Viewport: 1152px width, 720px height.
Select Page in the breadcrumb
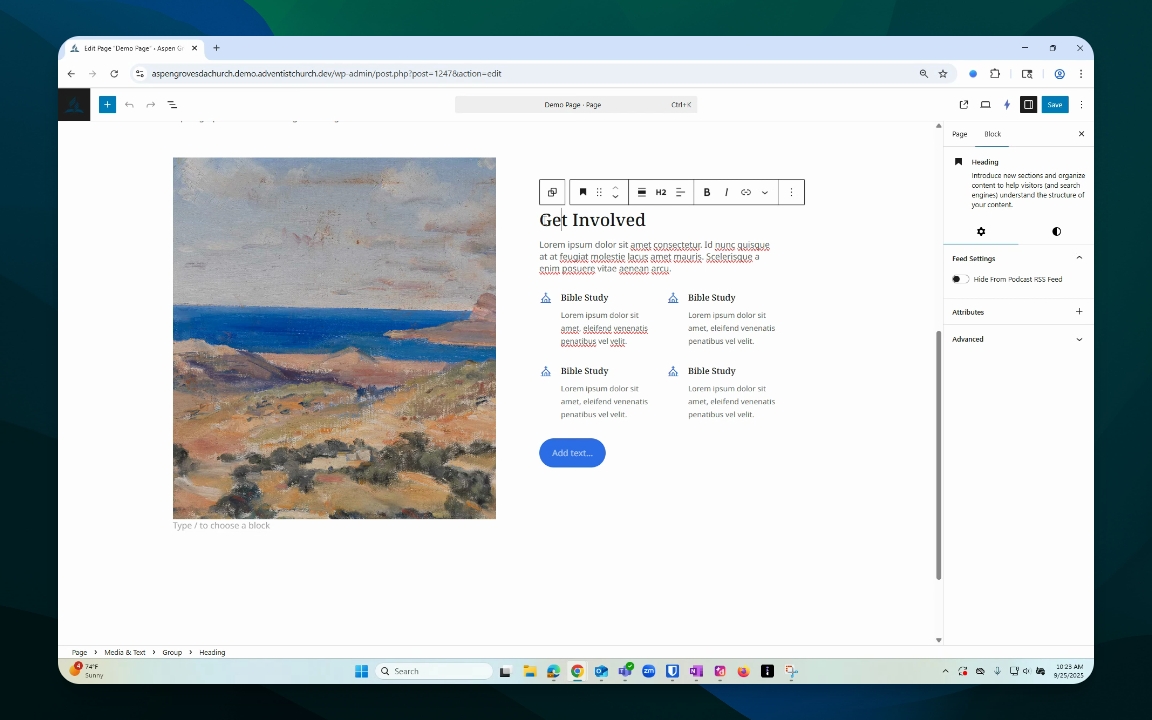[x=79, y=652]
